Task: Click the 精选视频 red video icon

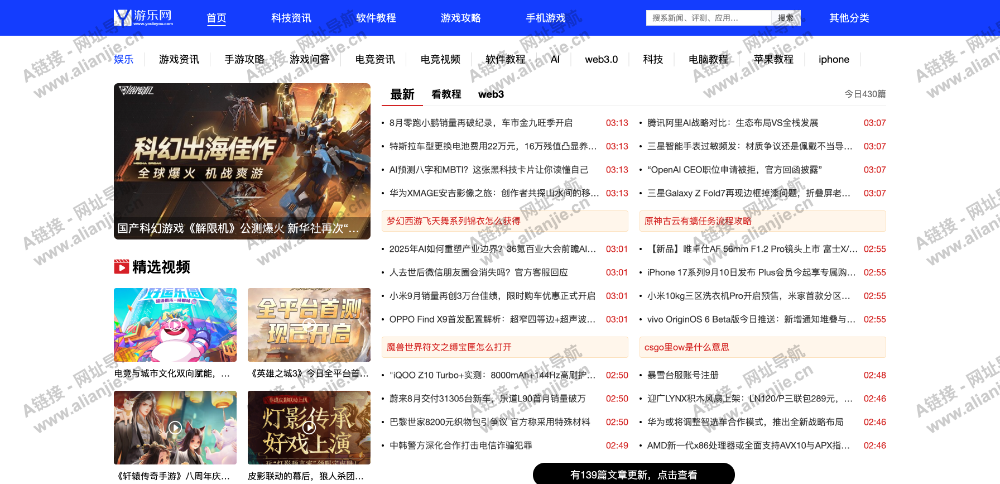Action: point(122,266)
